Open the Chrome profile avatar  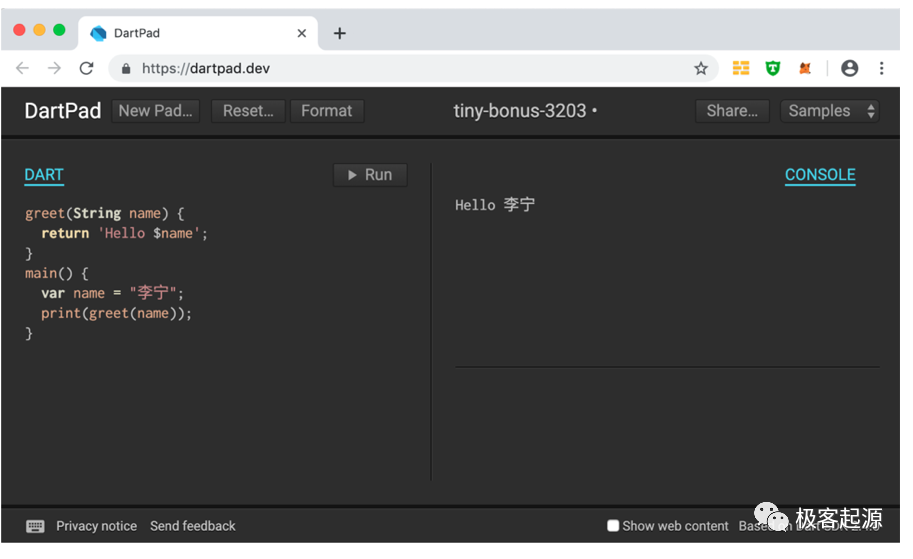[850, 68]
